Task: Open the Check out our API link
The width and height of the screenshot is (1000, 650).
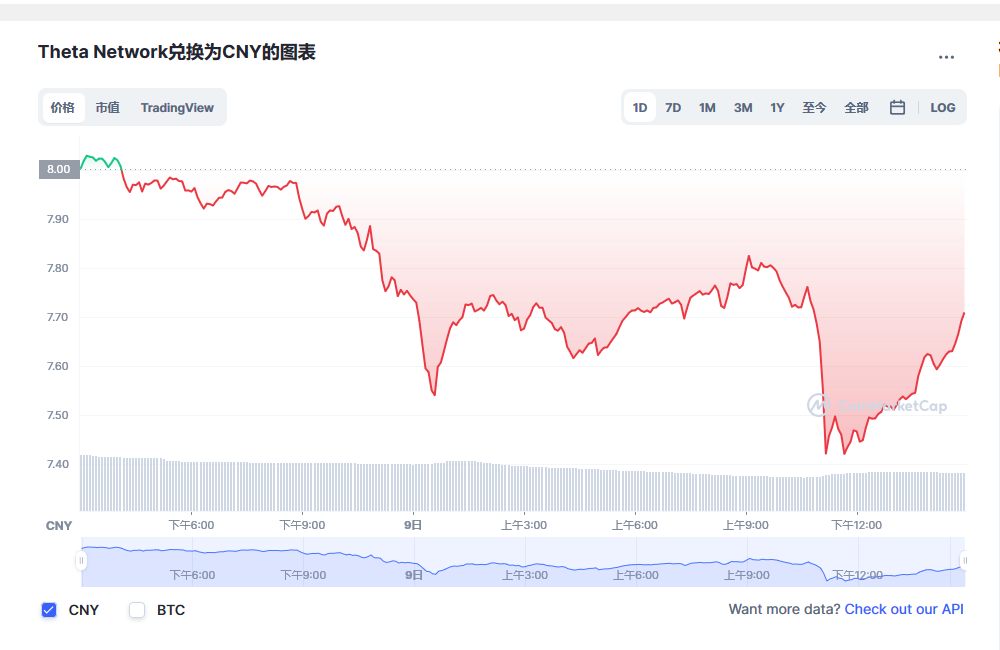Action: coord(904,609)
